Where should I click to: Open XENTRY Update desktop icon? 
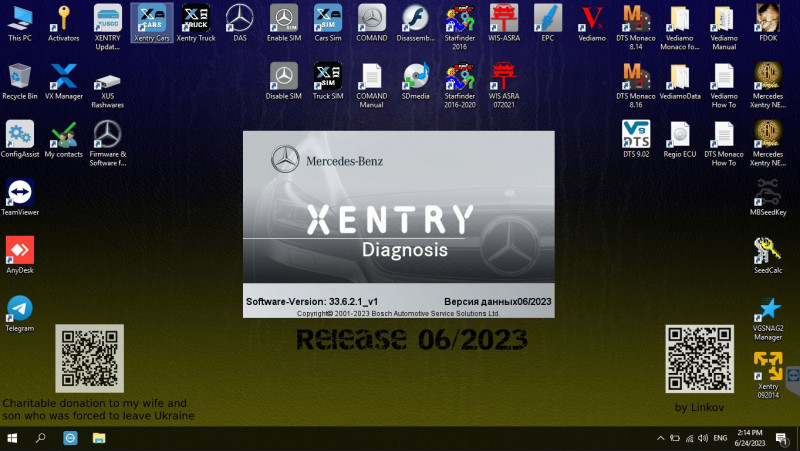pos(108,28)
